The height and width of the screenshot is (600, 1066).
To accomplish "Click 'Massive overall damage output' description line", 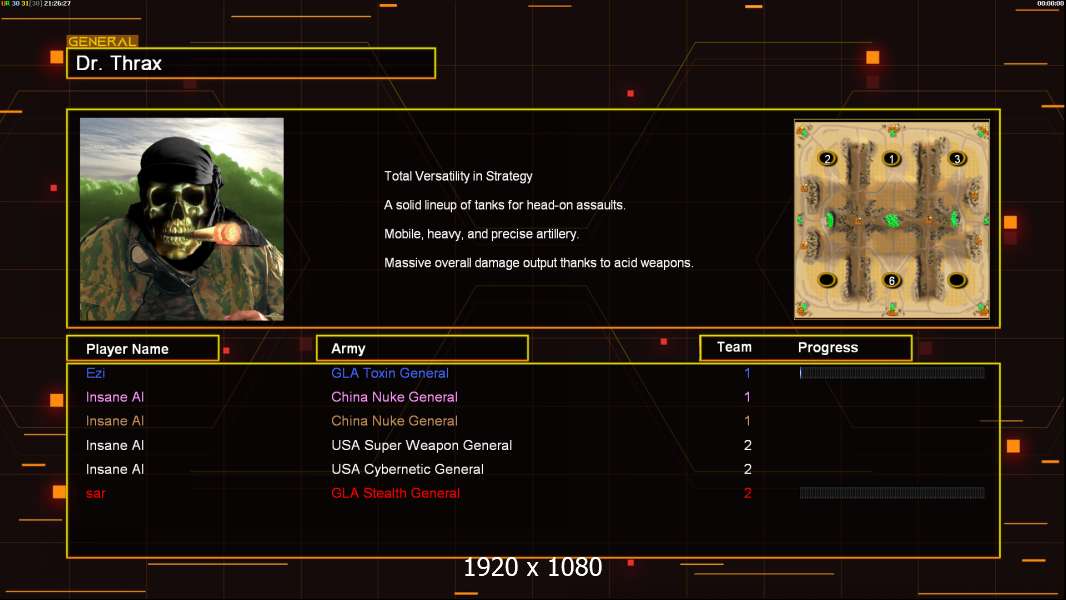I will click(x=538, y=262).
